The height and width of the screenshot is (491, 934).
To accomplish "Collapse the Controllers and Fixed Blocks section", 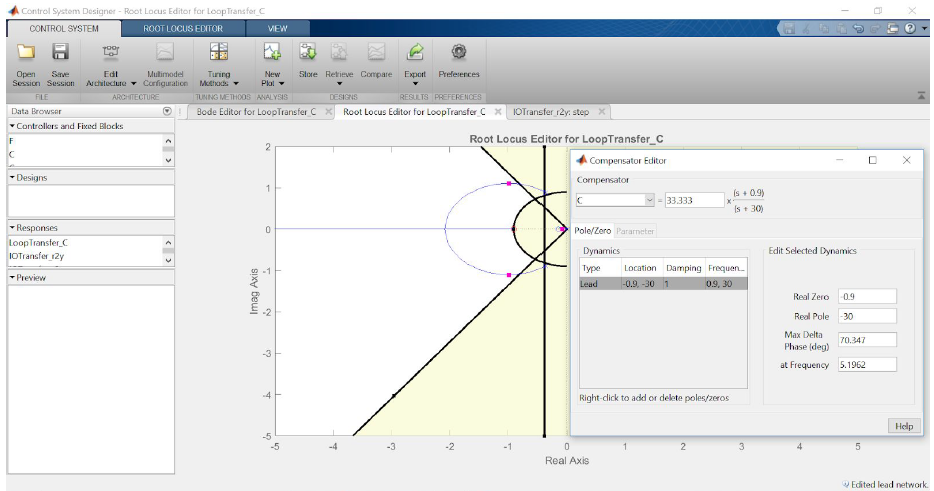I will click(12, 126).
